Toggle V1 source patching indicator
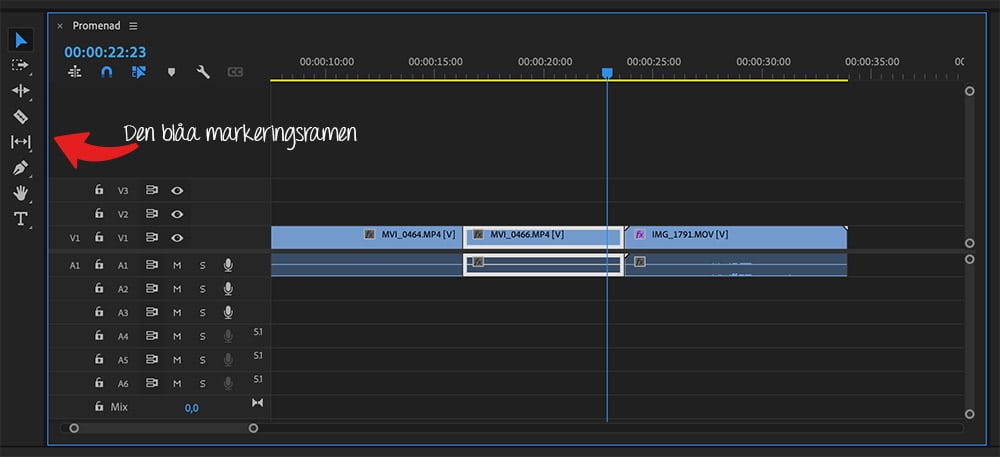Viewport: 1000px width, 457px height. click(x=75, y=238)
